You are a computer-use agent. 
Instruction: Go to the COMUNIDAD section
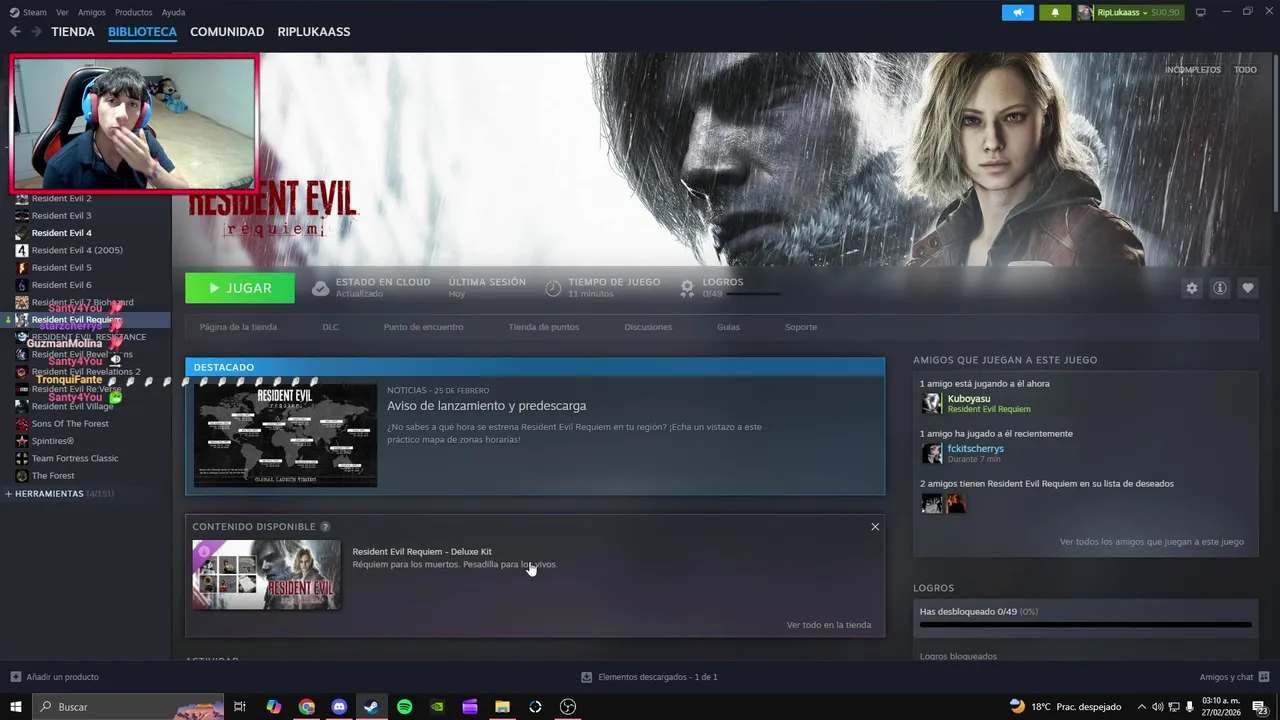pos(227,32)
